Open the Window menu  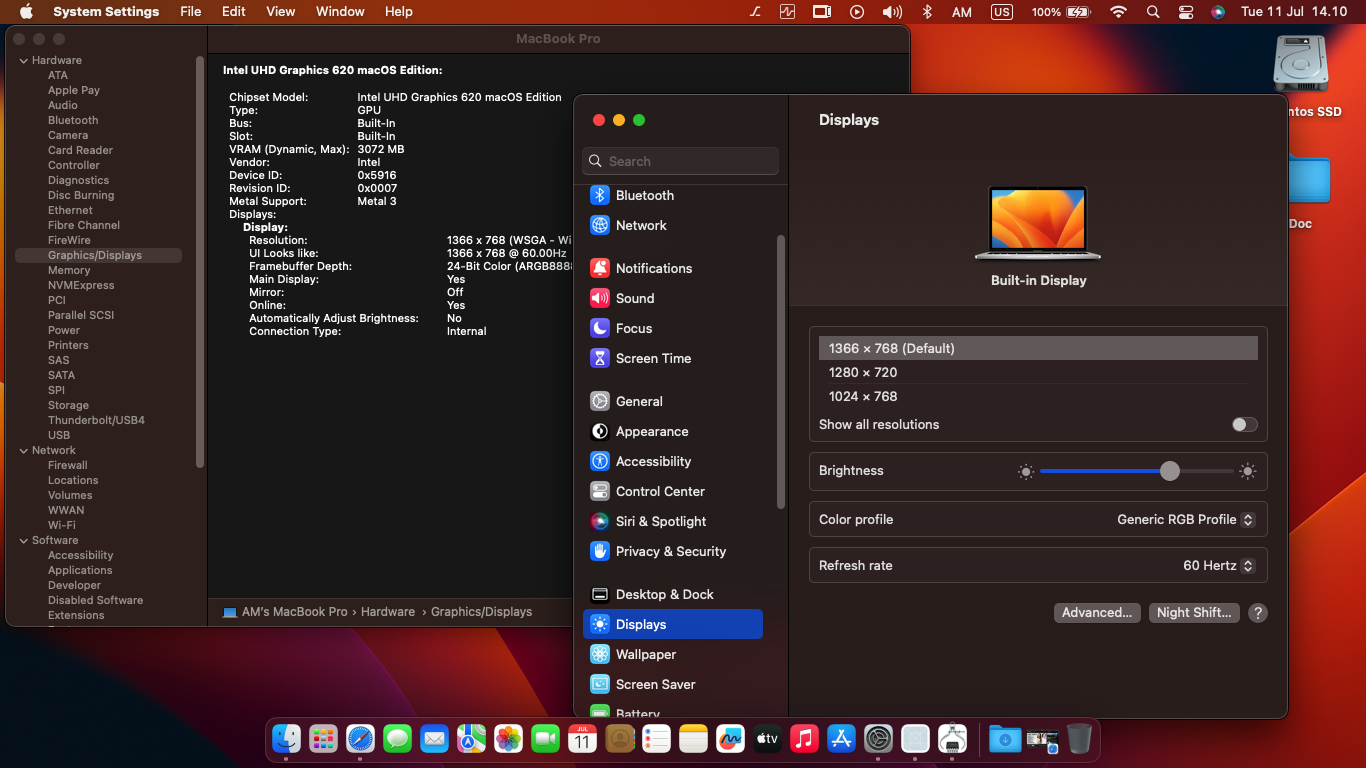point(340,11)
